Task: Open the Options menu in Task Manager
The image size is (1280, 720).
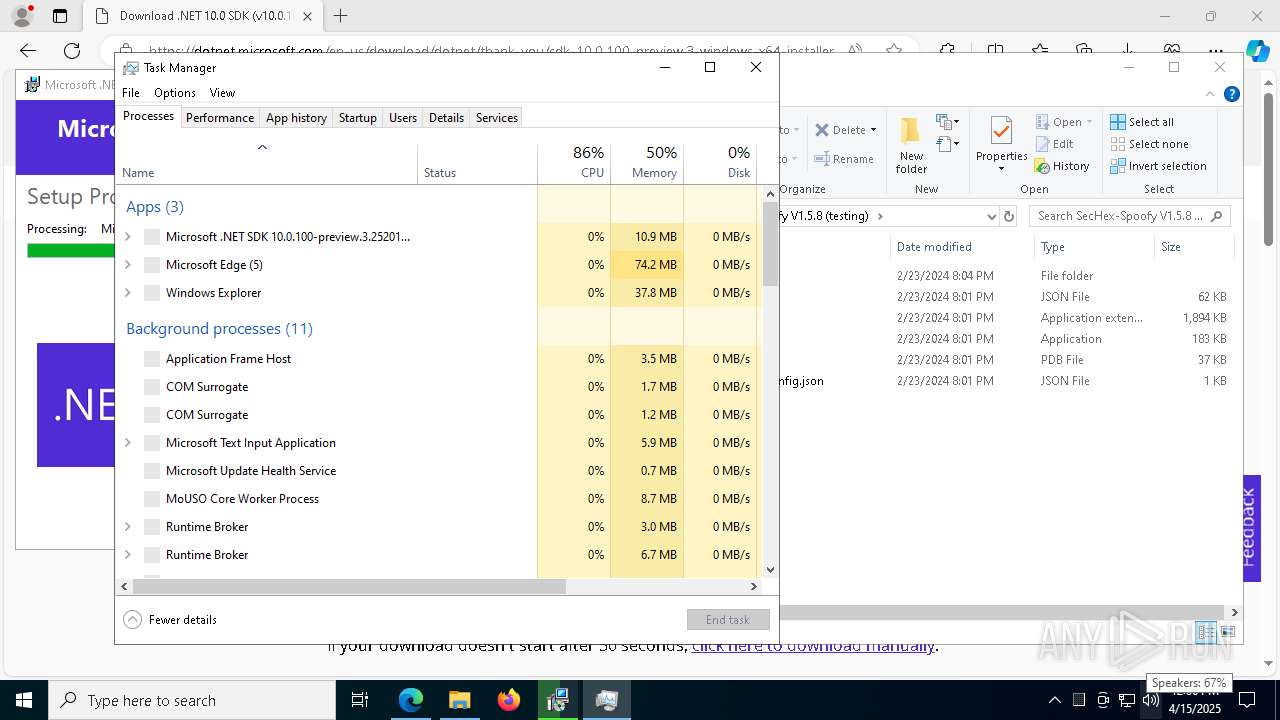Action: click(175, 93)
